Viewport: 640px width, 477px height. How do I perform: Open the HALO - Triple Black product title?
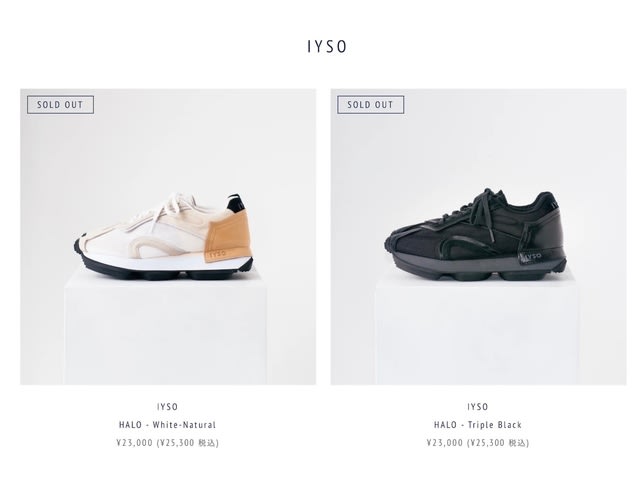478,425
